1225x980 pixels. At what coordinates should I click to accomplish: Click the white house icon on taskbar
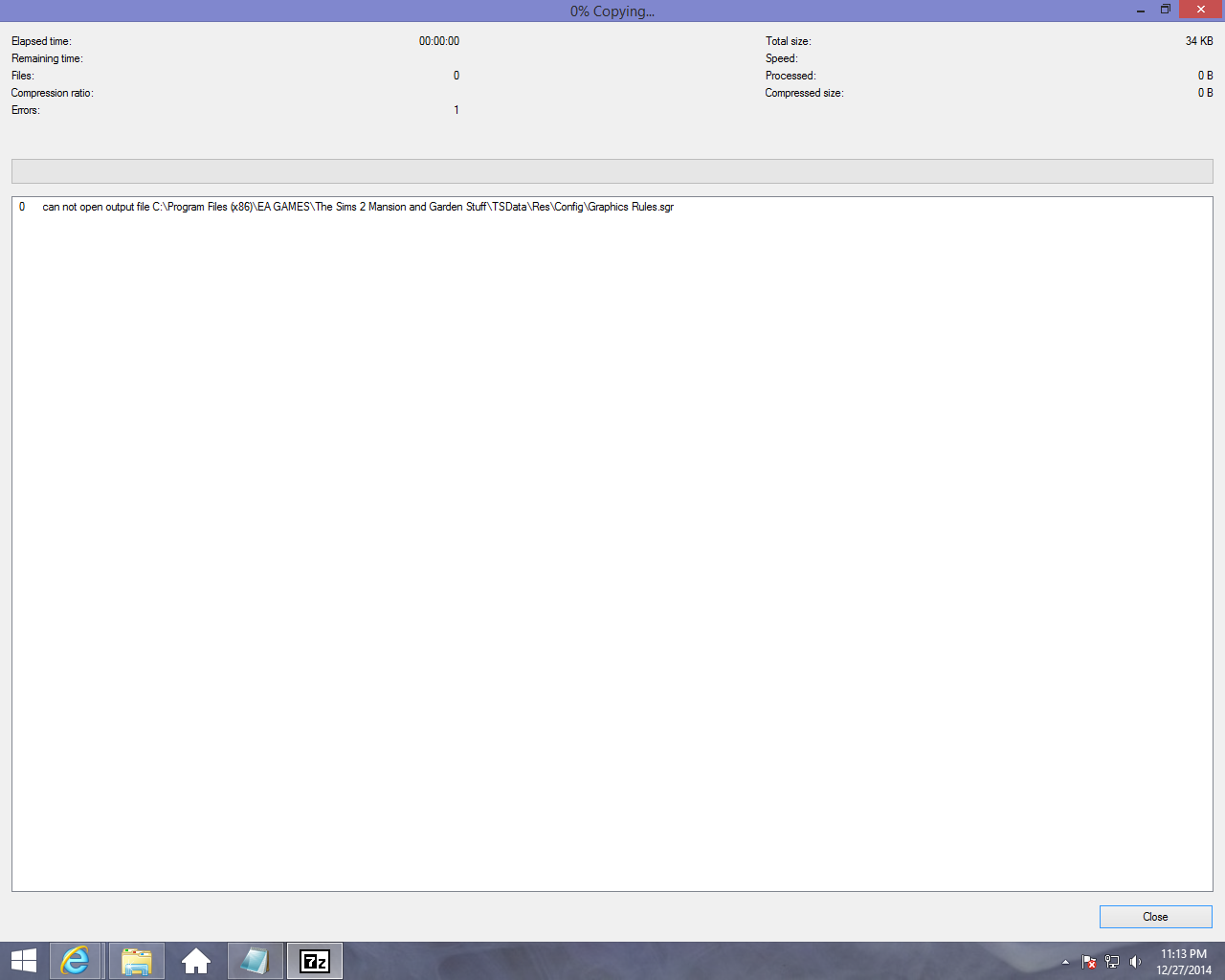[x=196, y=961]
